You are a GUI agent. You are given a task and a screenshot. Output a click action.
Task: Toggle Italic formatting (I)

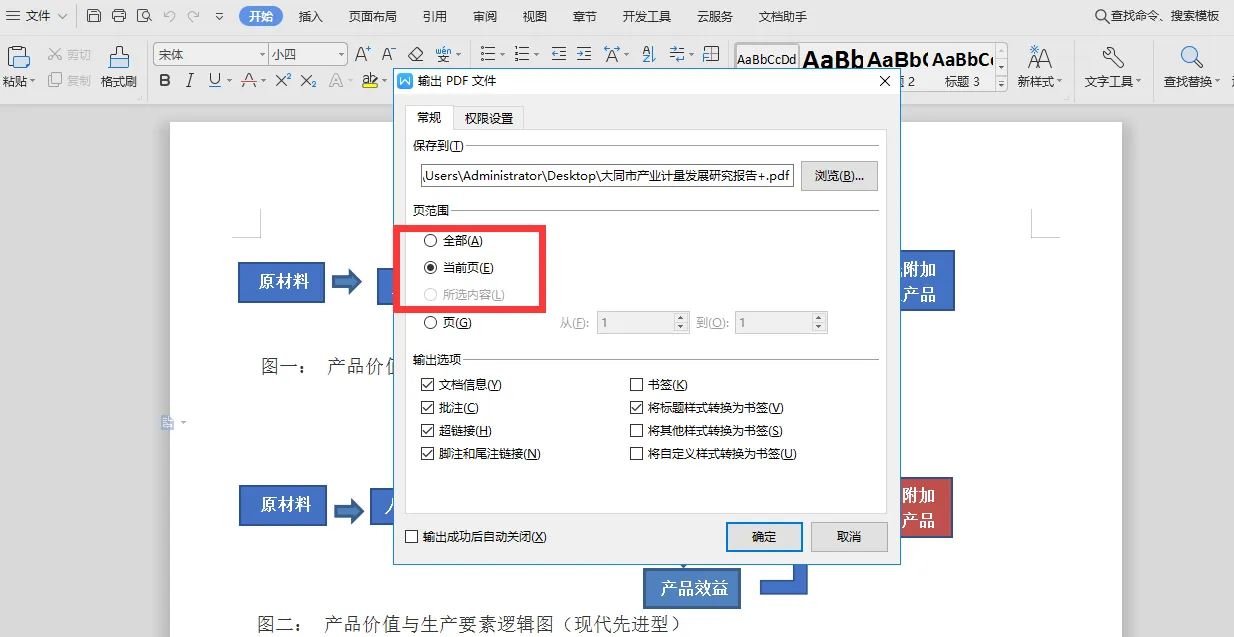click(x=189, y=80)
